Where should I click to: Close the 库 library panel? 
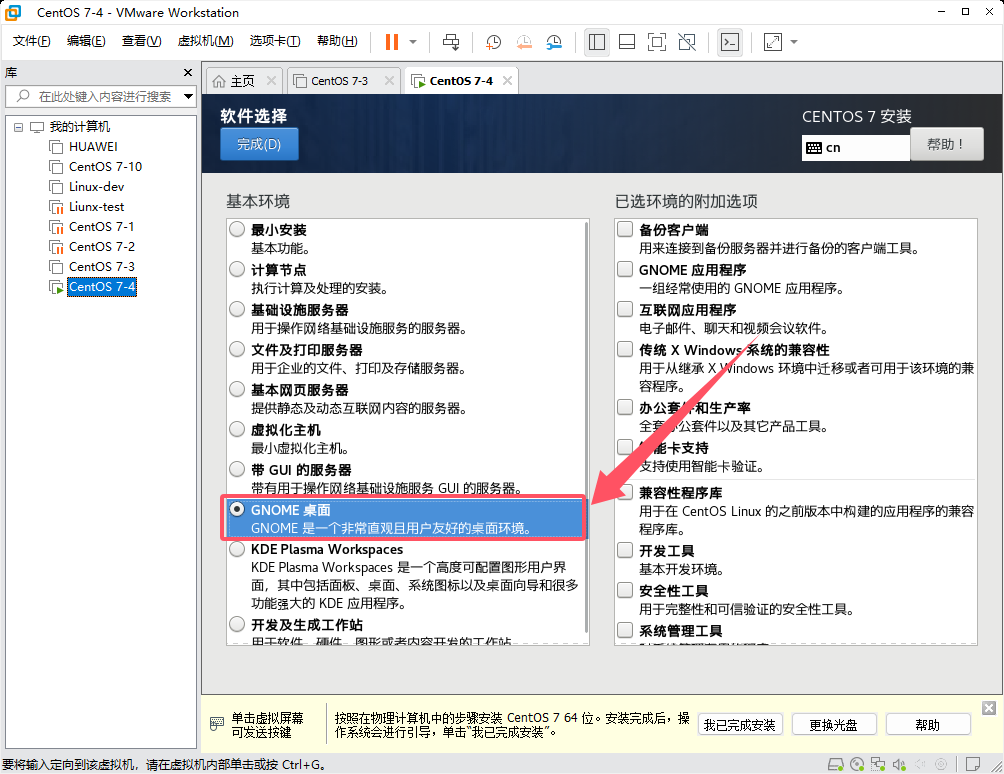(188, 73)
